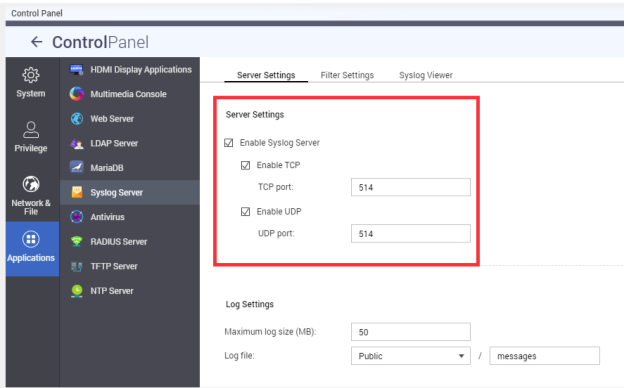Switch to the Syslog Viewer tab
This screenshot has height=388, width=626.
426,75
